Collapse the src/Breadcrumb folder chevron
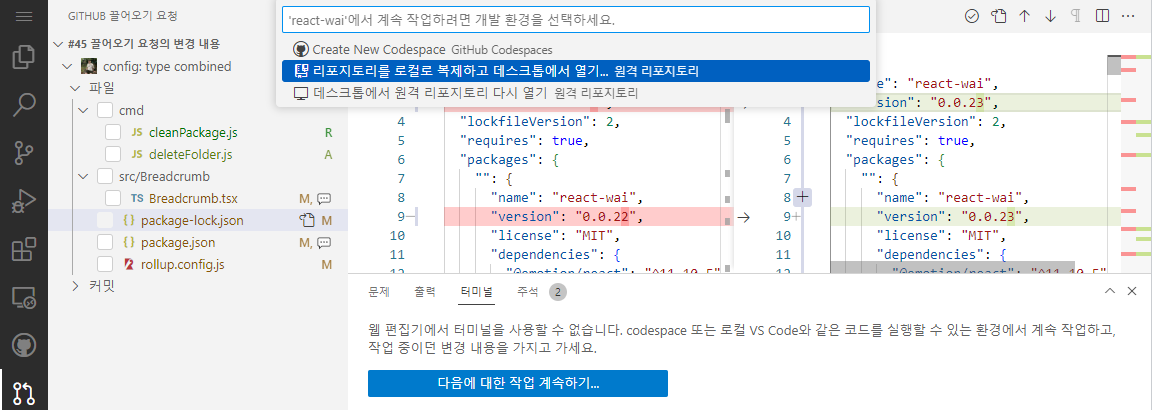This screenshot has height=410, width=1152. [x=82, y=176]
